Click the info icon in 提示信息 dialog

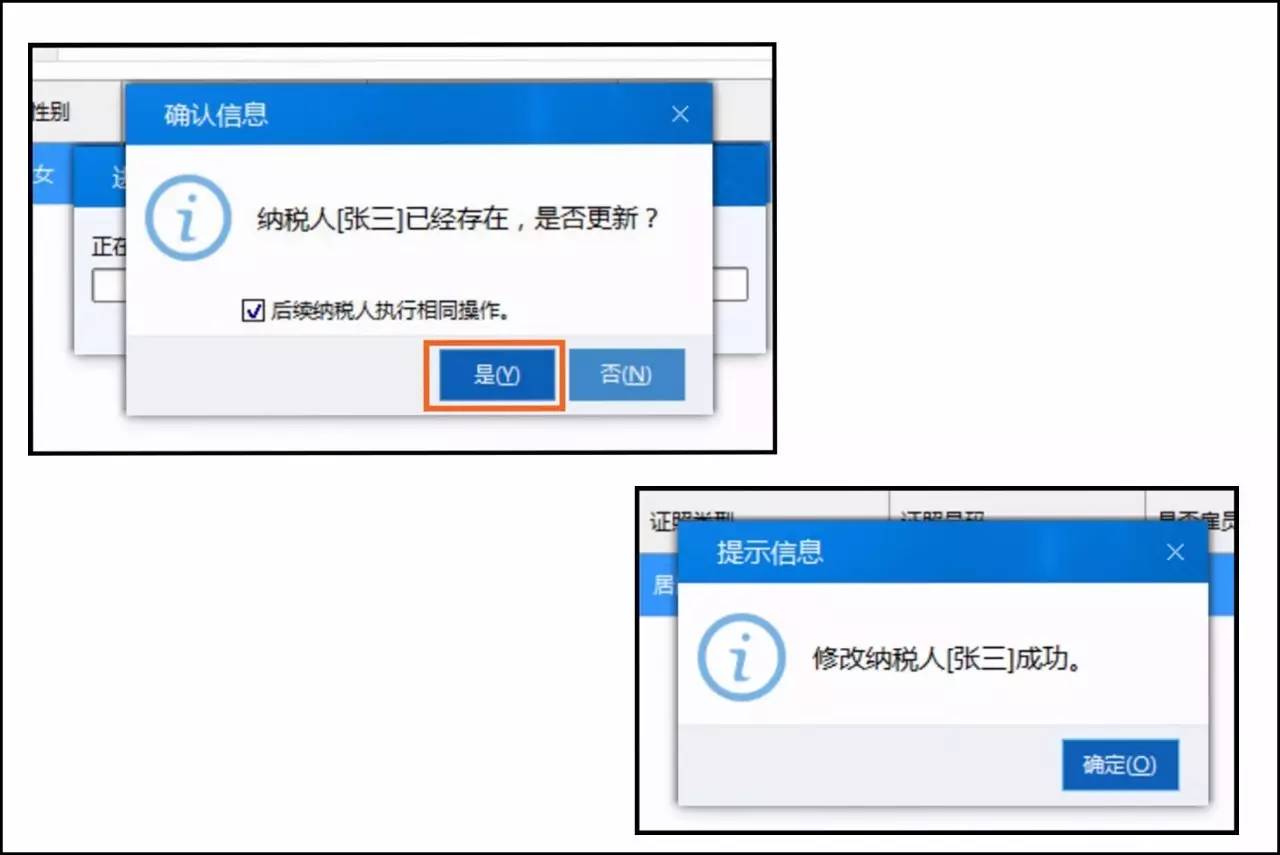point(741,657)
